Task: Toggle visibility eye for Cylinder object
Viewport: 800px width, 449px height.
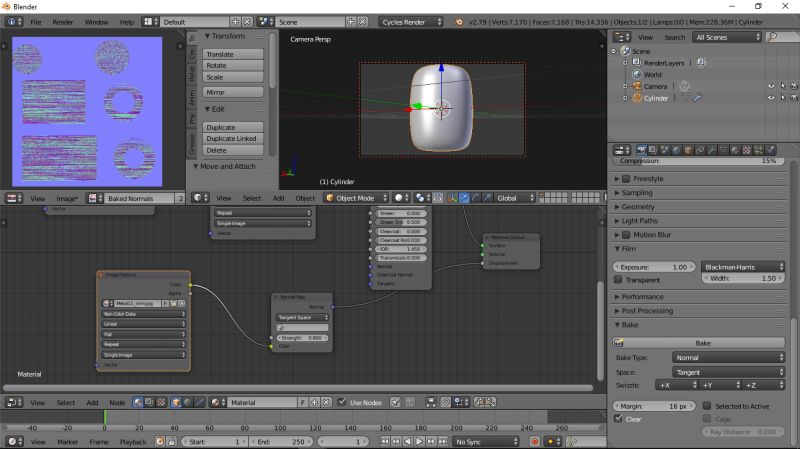Action: click(770, 97)
